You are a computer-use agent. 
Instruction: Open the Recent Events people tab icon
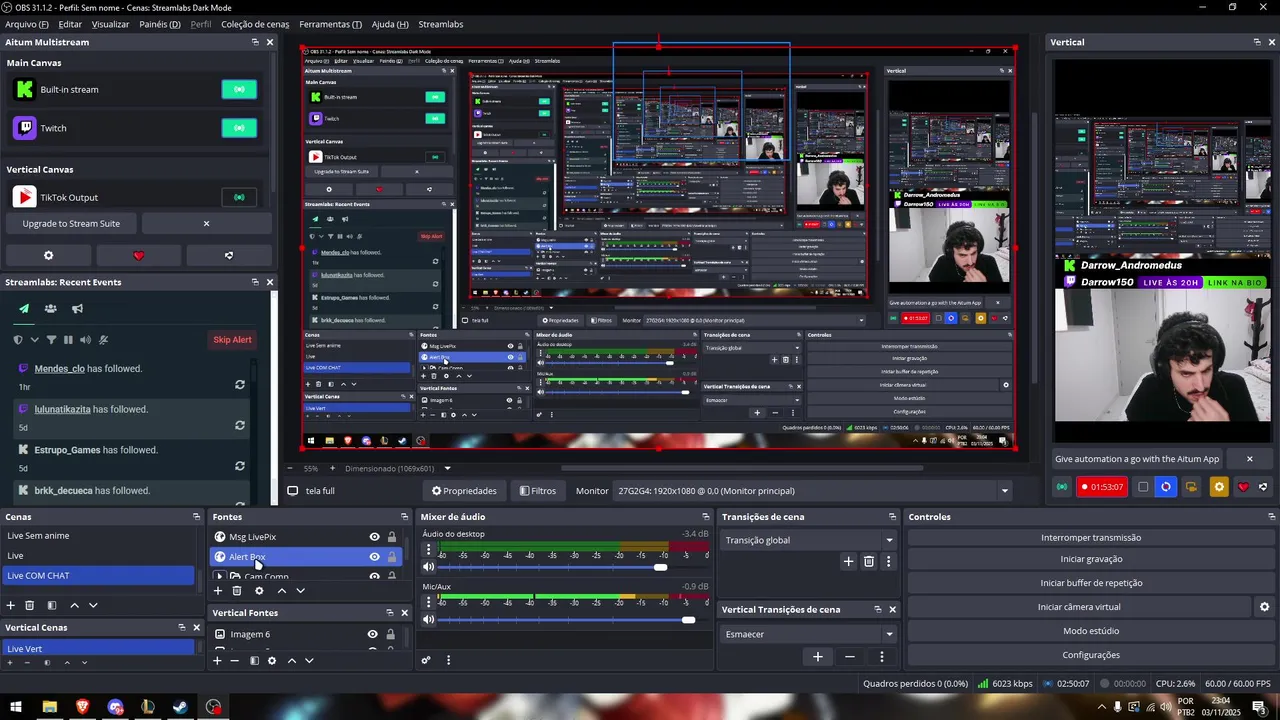pyautogui.click(x=50, y=309)
